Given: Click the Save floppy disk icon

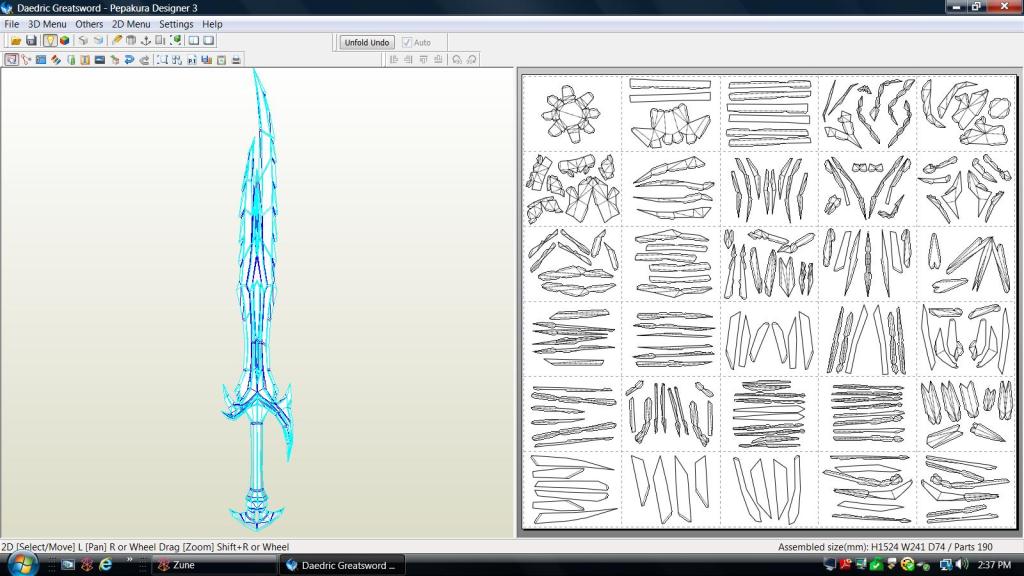Looking at the screenshot, I should pos(31,40).
